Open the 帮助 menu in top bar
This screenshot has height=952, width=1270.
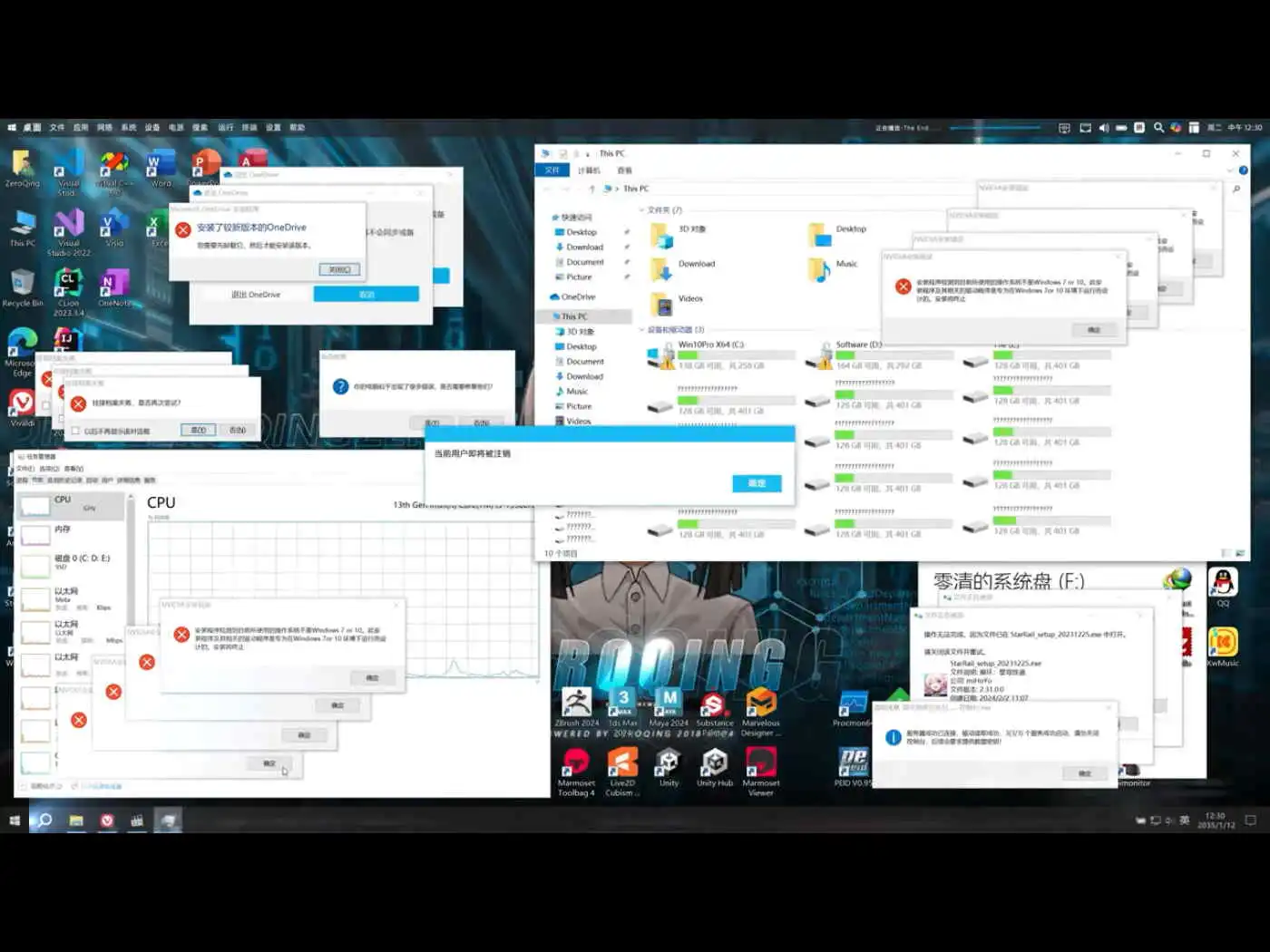[x=297, y=128]
